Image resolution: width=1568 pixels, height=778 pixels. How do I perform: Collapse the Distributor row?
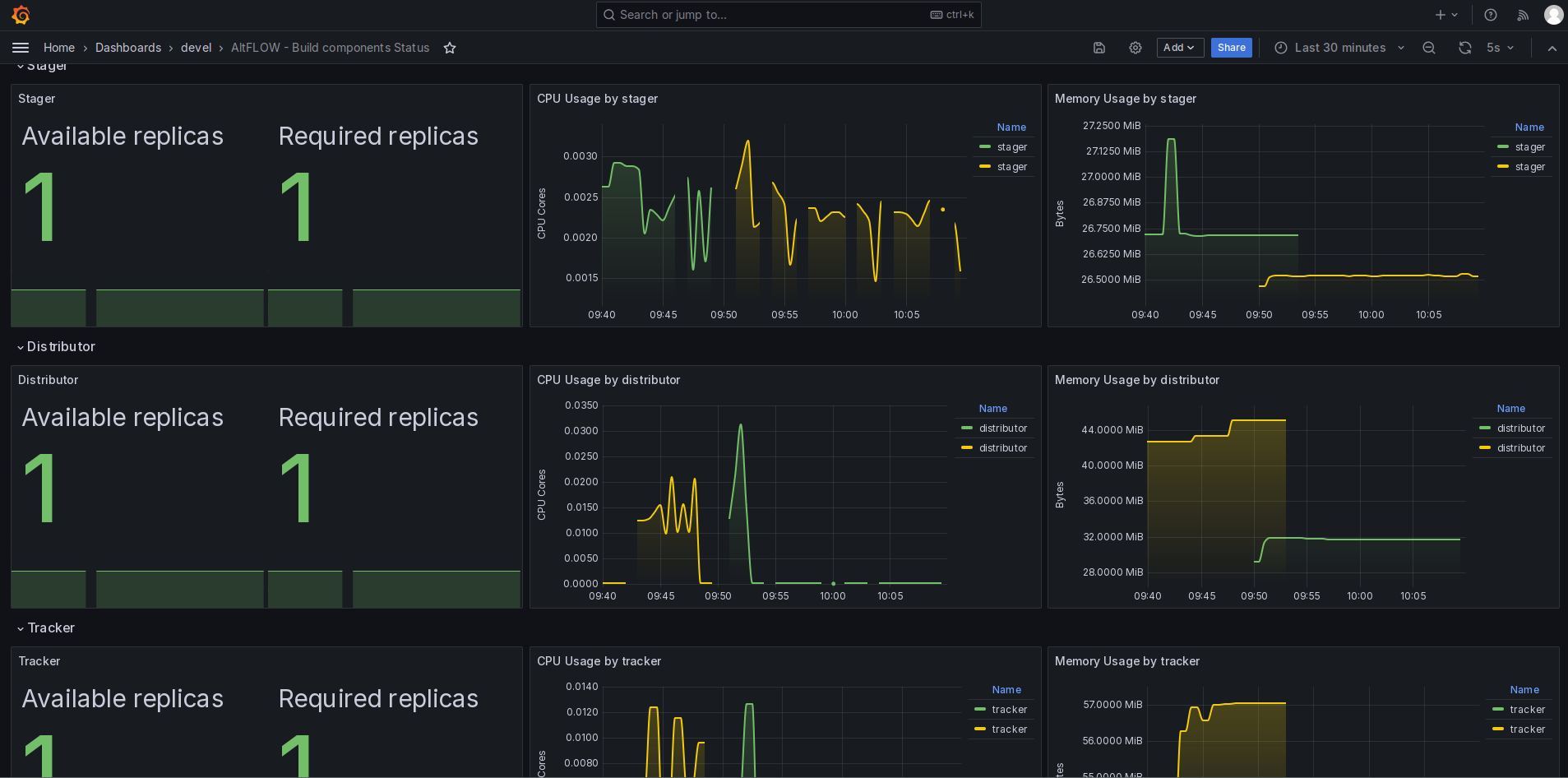(x=56, y=347)
